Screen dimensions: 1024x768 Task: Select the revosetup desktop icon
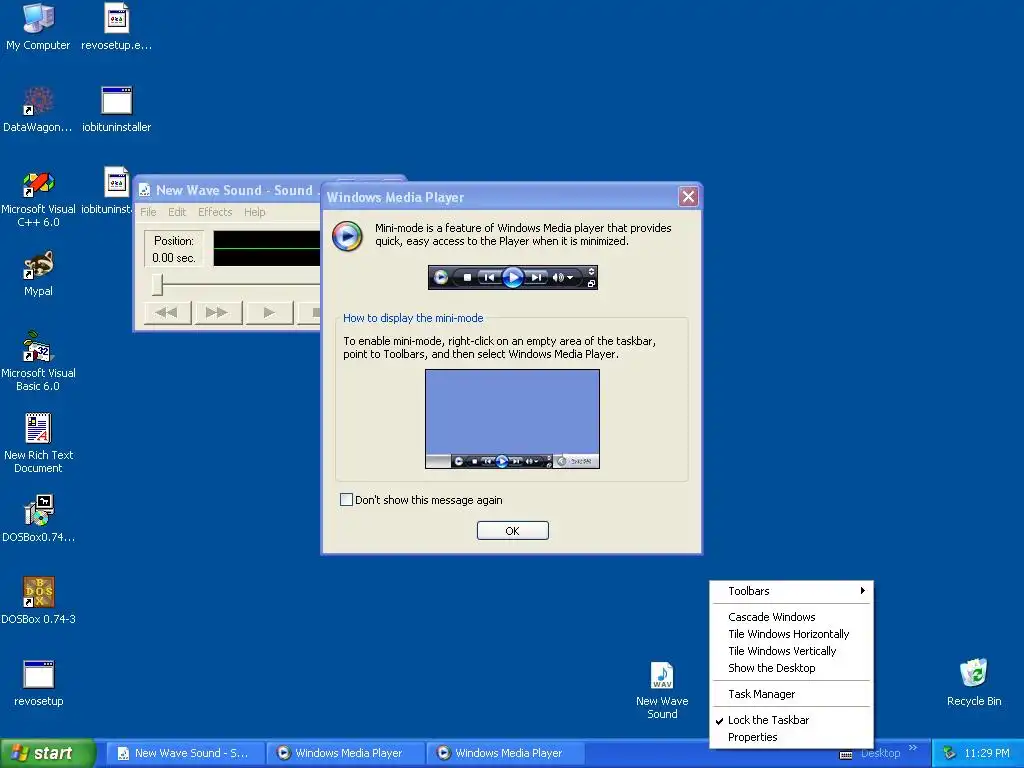coord(38,675)
